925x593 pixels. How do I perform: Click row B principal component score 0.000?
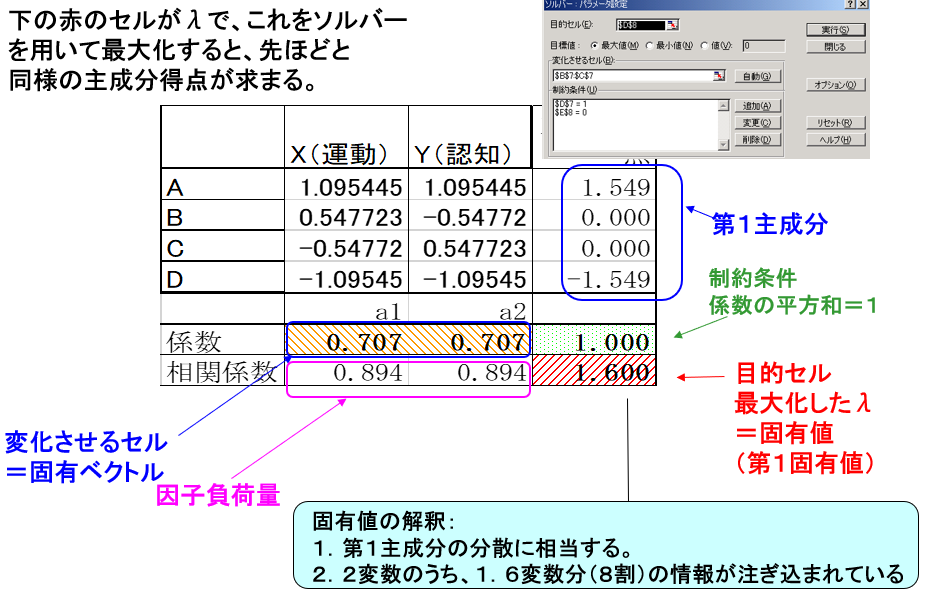(x=595, y=217)
